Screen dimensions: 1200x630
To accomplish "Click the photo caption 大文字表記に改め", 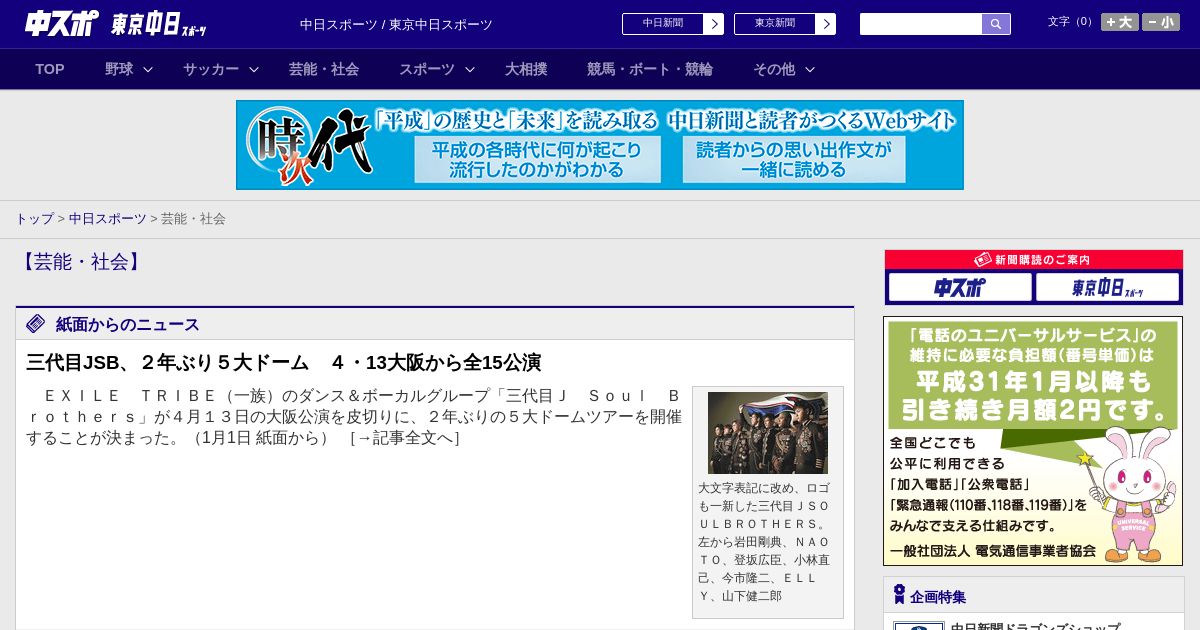I will tap(767, 541).
